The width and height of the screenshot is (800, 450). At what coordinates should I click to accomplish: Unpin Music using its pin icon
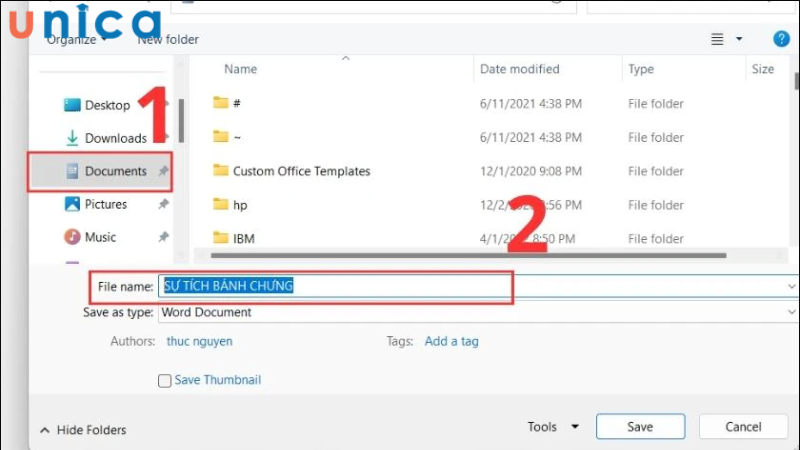(x=163, y=237)
